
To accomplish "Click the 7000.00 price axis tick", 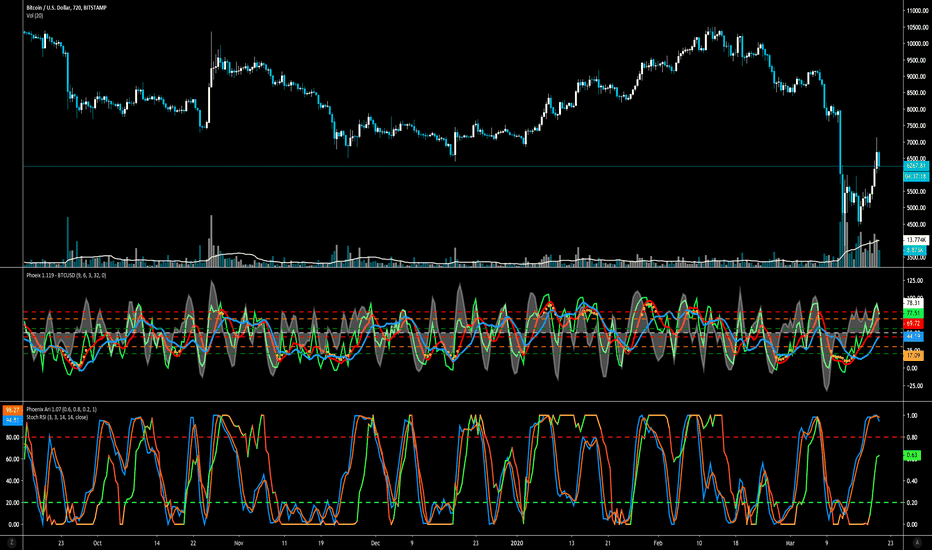I will [x=917, y=143].
